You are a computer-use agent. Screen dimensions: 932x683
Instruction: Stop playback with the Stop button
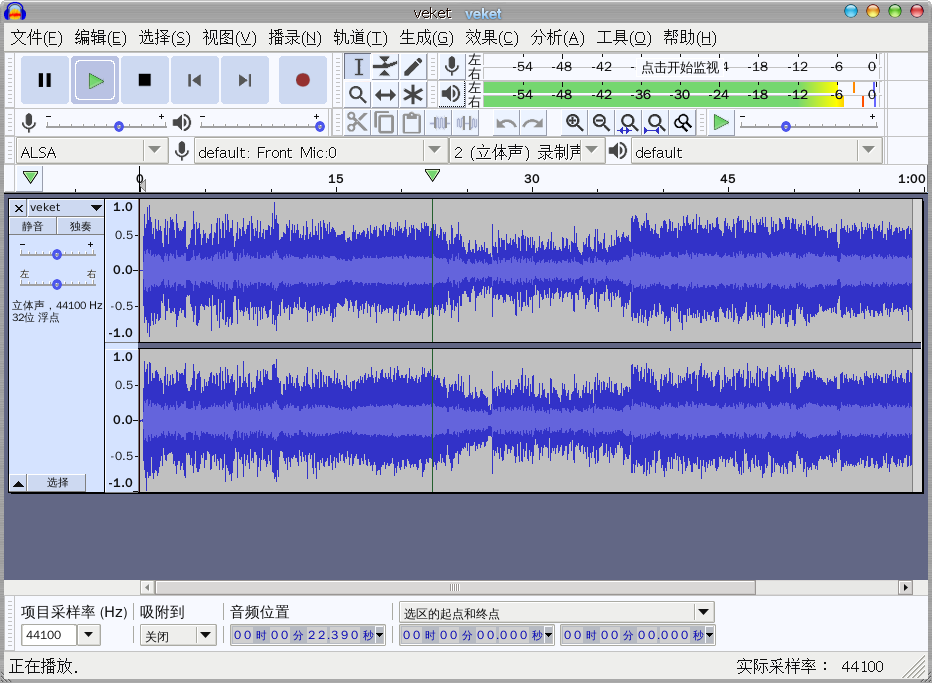point(144,80)
